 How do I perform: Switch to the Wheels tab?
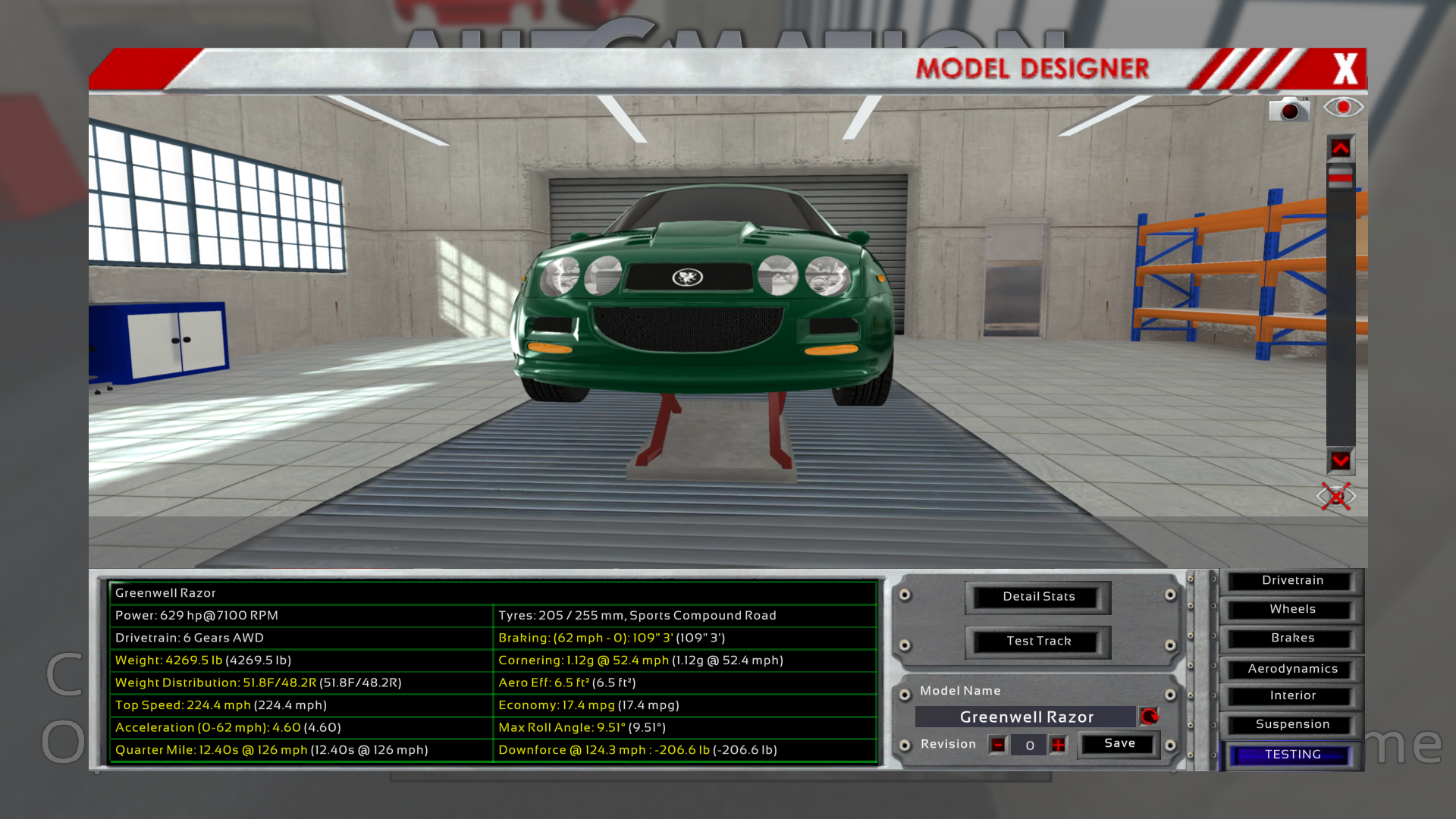1292,610
